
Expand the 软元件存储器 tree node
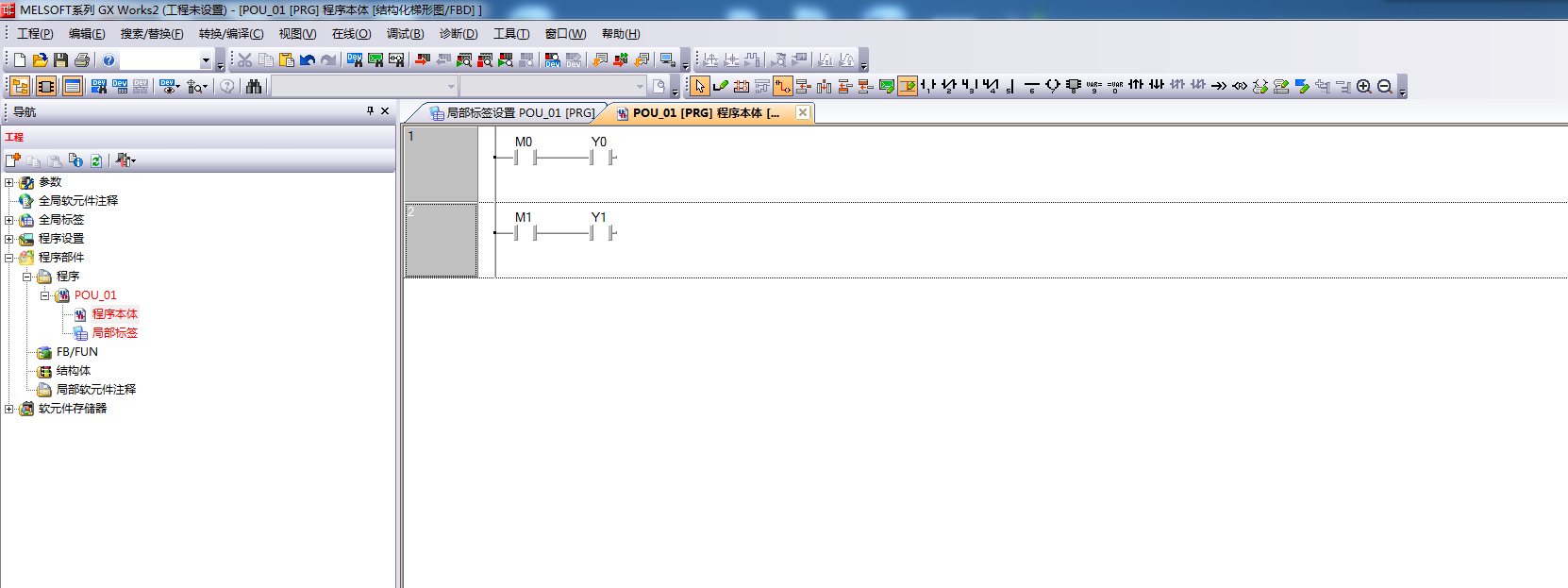9,409
